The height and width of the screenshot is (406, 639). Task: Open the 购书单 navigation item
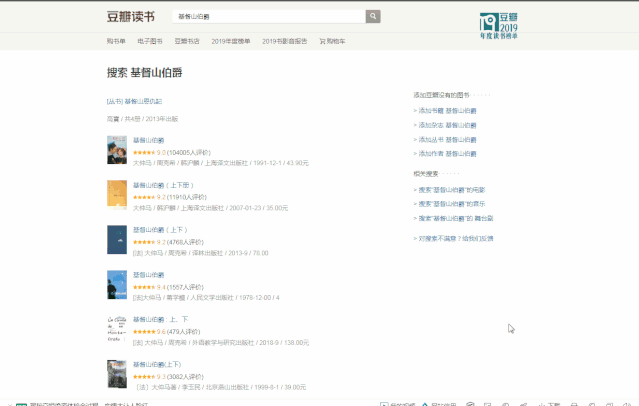pyautogui.click(x=116, y=41)
